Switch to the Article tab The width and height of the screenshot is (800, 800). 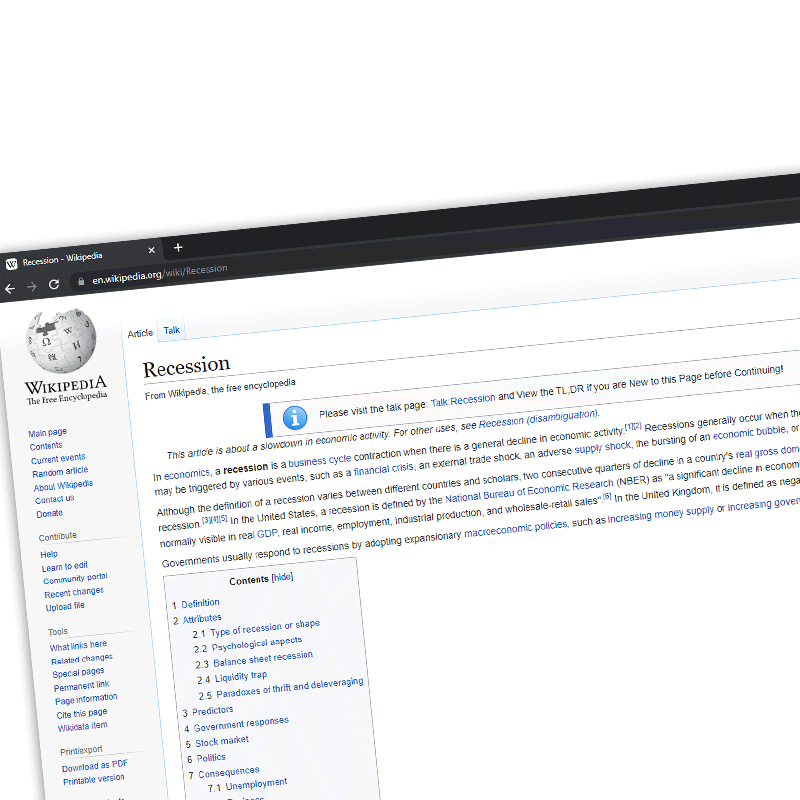point(140,333)
